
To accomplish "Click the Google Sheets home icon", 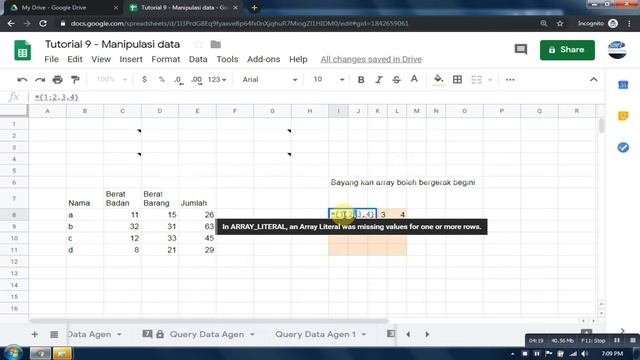I will tap(22, 51).
